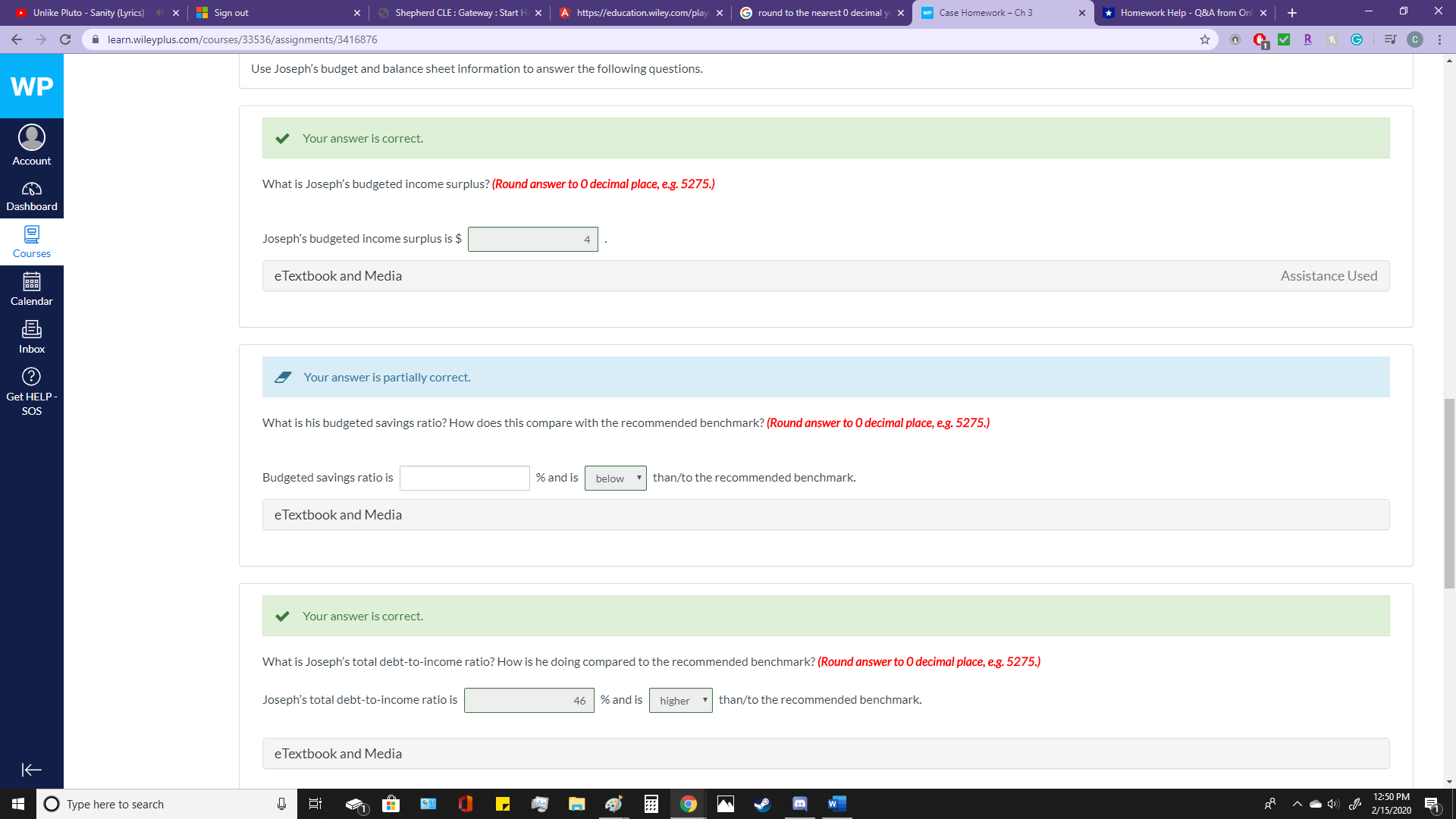Screen dimensions: 1456x819
Task: Go to Dashboard in sidebar
Action: [x=31, y=196]
